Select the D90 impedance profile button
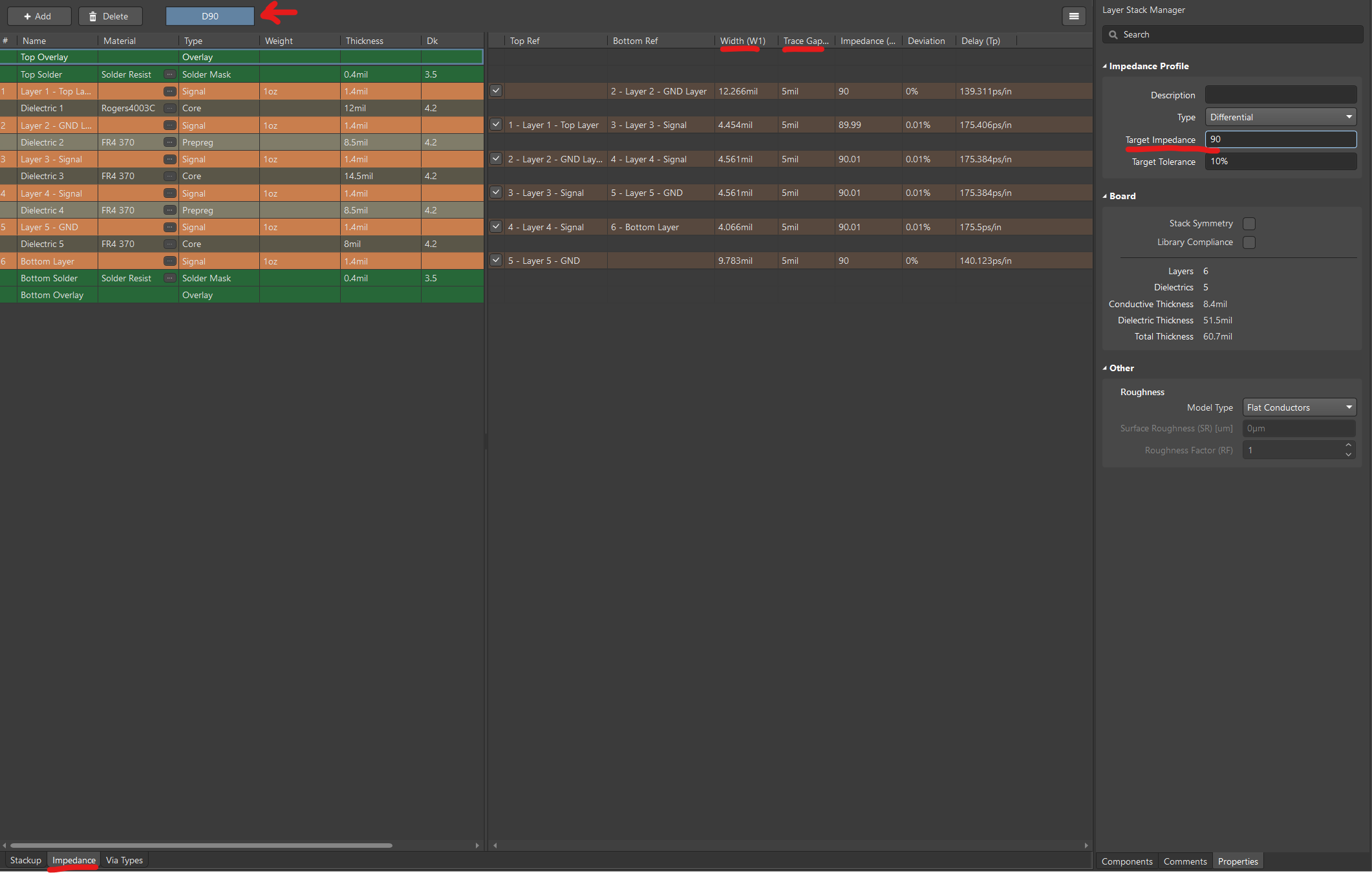This screenshot has width=1372, height=873. tap(210, 16)
